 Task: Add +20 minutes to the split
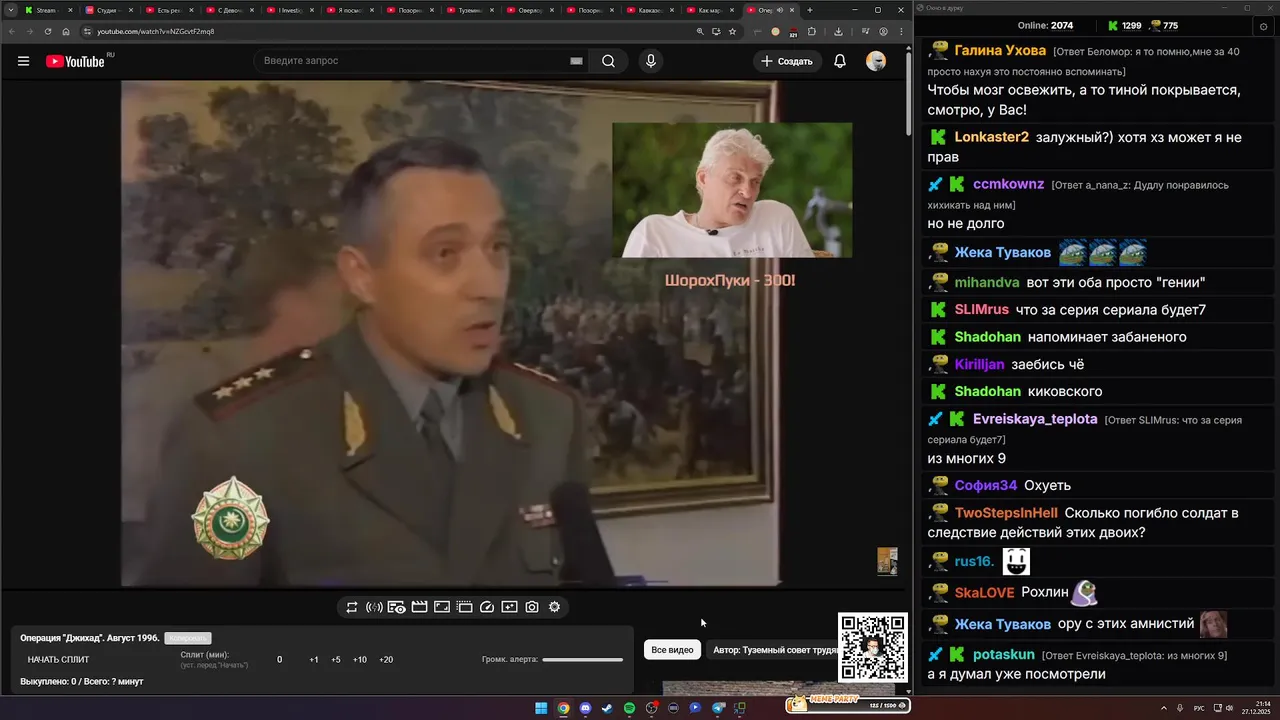click(386, 659)
